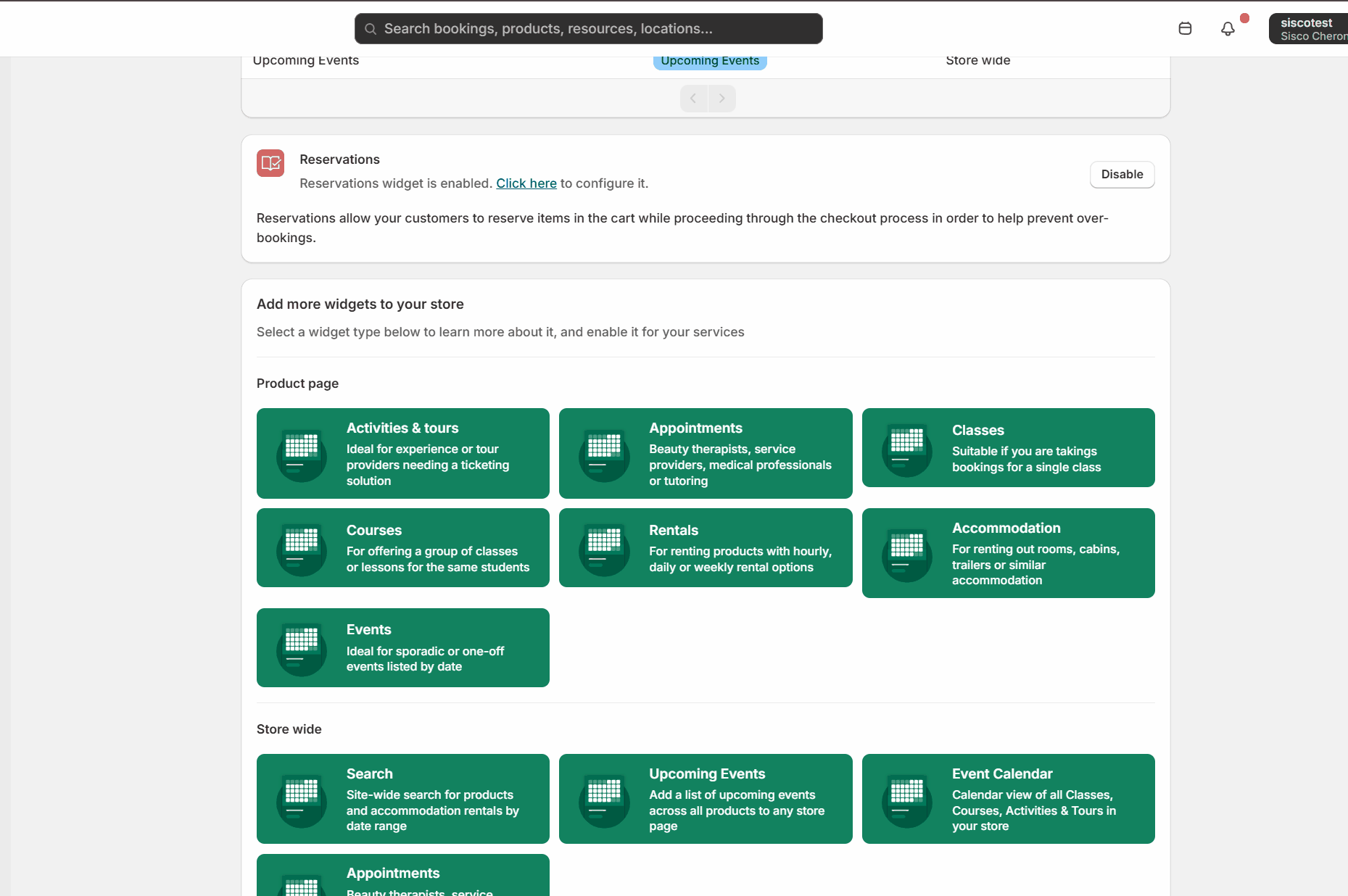This screenshot has height=896, width=1348.
Task: Go to the previous page of widgets
Action: [x=694, y=99]
